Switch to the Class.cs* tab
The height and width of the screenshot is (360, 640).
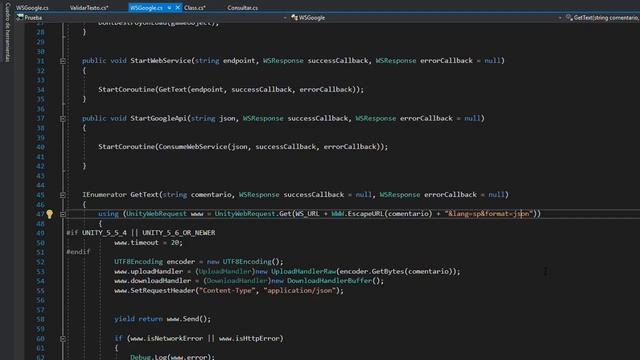point(195,8)
